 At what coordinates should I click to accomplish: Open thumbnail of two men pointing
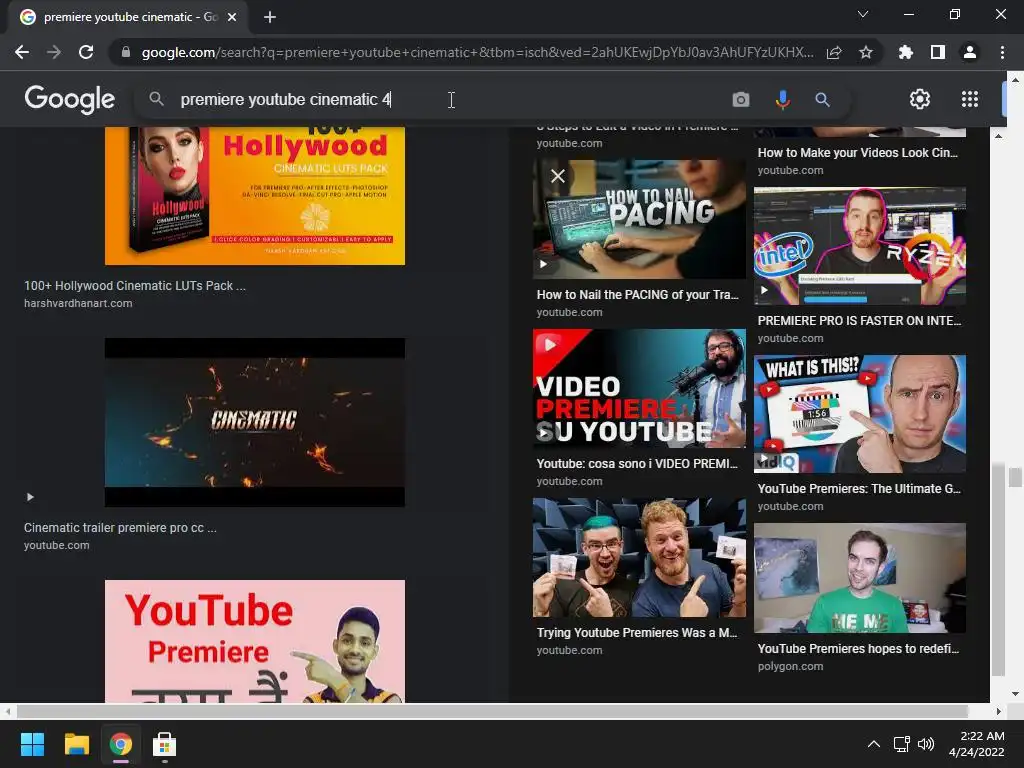639,557
